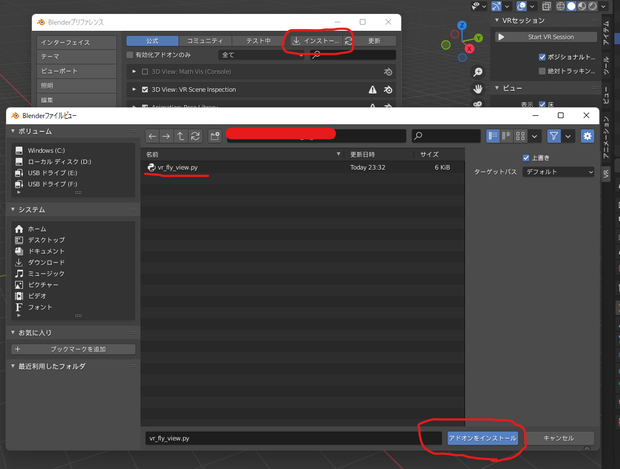Disable the 3D View: VR Scene Inspection add-on

coord(145,90)
